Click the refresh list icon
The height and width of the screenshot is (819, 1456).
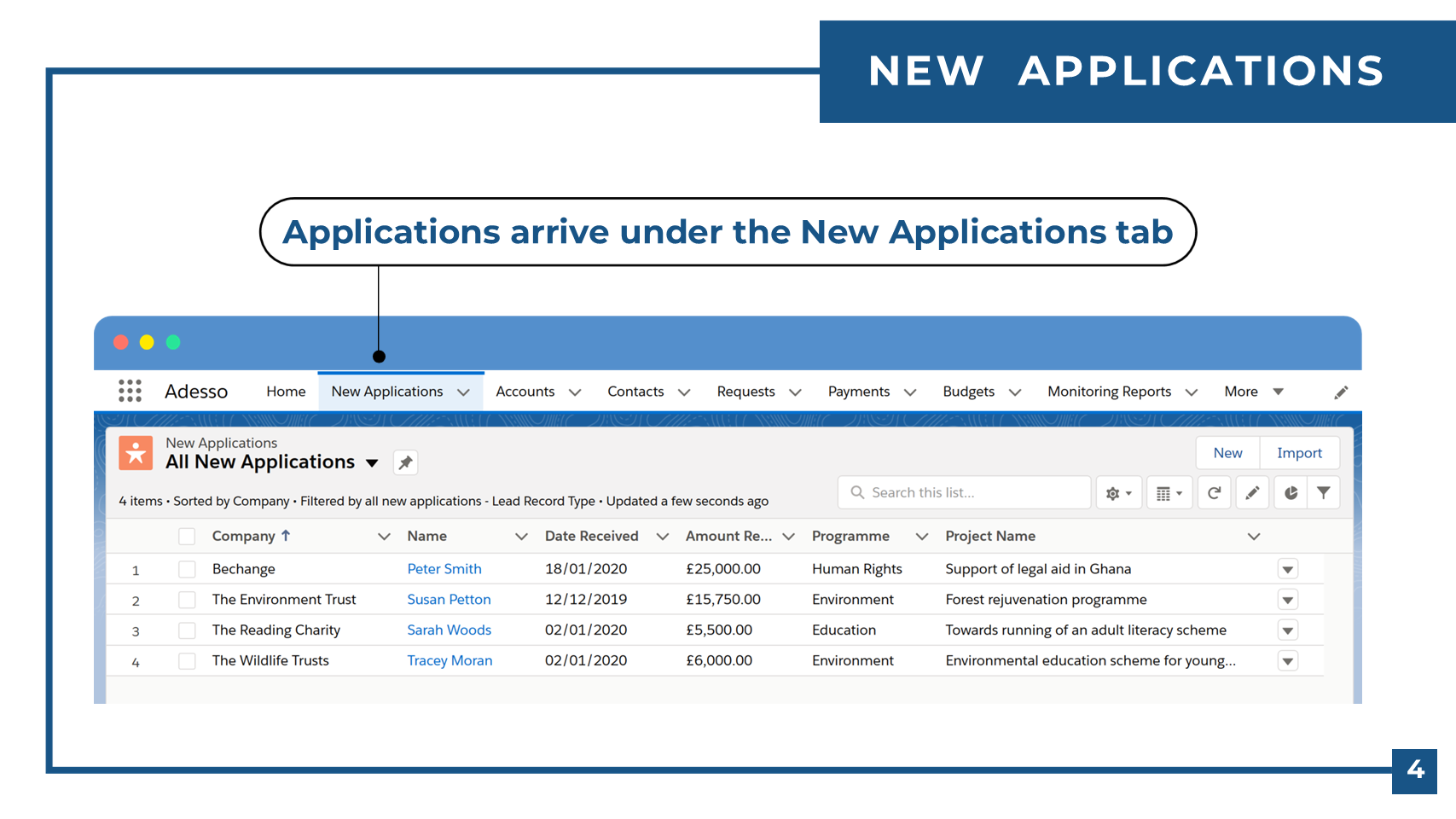coord(1214,493)
